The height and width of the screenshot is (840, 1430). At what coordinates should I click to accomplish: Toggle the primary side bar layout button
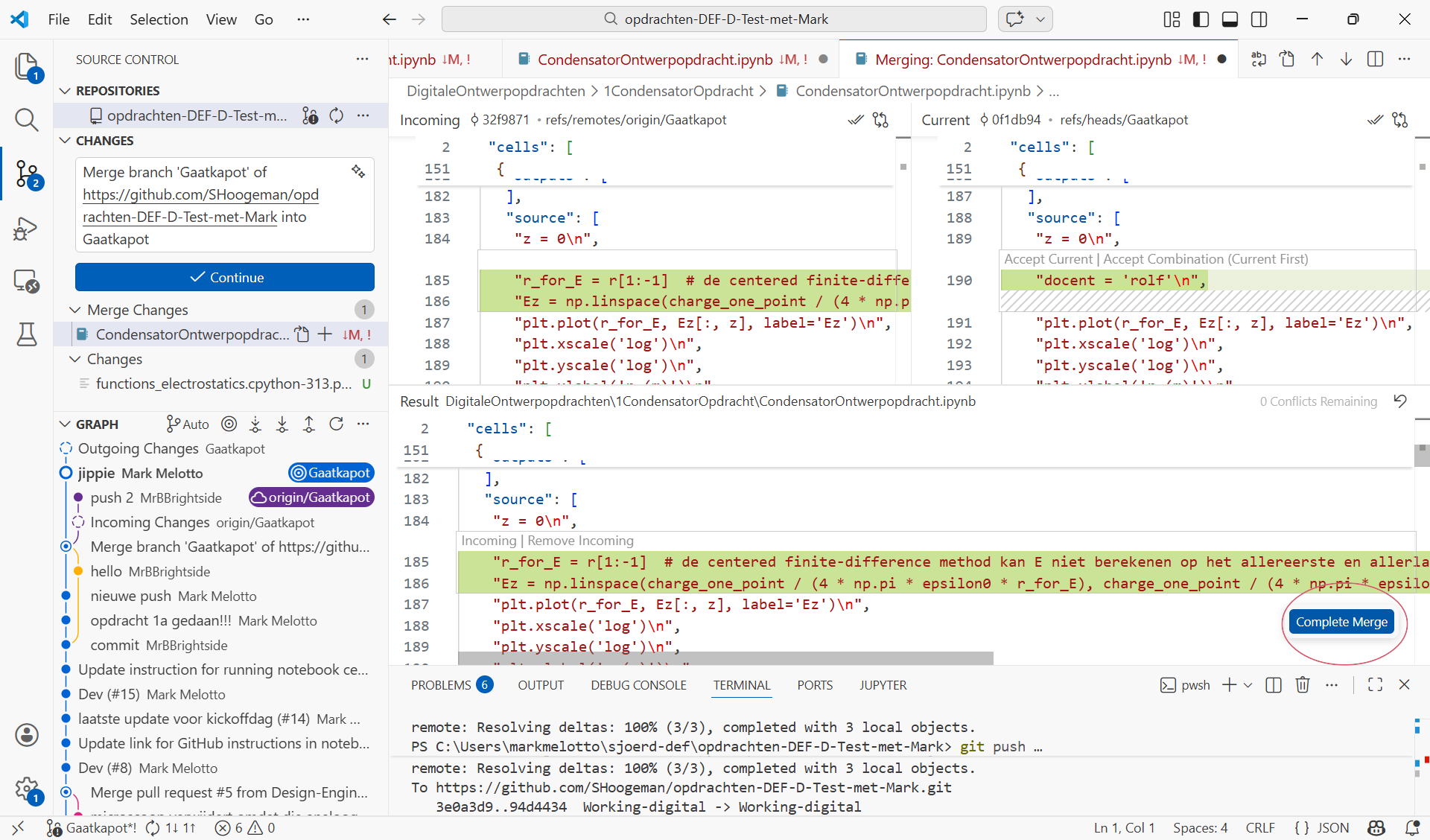tap(1201, 19)
